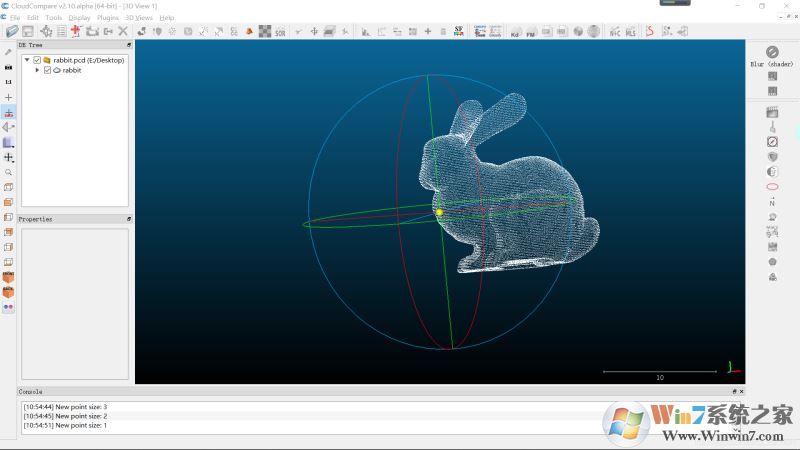This screenshot has height=450, width=800.
Task: Set the FRONT view cube icon
Action: [9, 277]
